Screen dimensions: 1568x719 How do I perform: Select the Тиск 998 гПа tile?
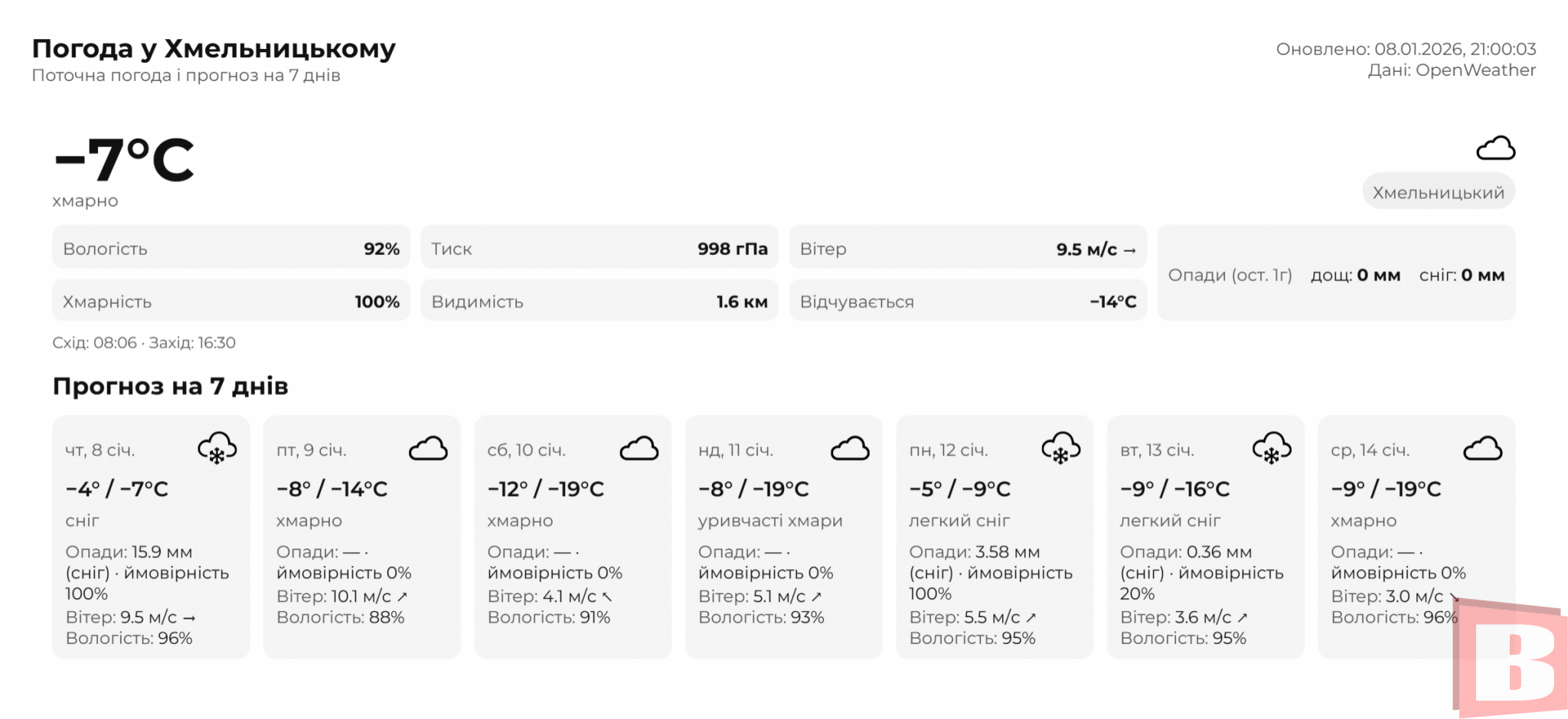(x=599, y=249)
